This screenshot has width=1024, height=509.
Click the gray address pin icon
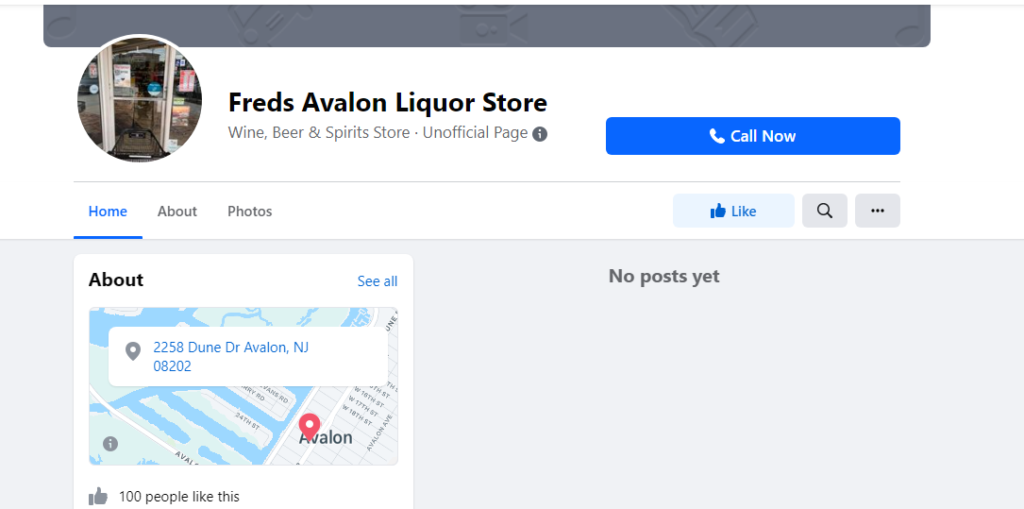(132, 351)
